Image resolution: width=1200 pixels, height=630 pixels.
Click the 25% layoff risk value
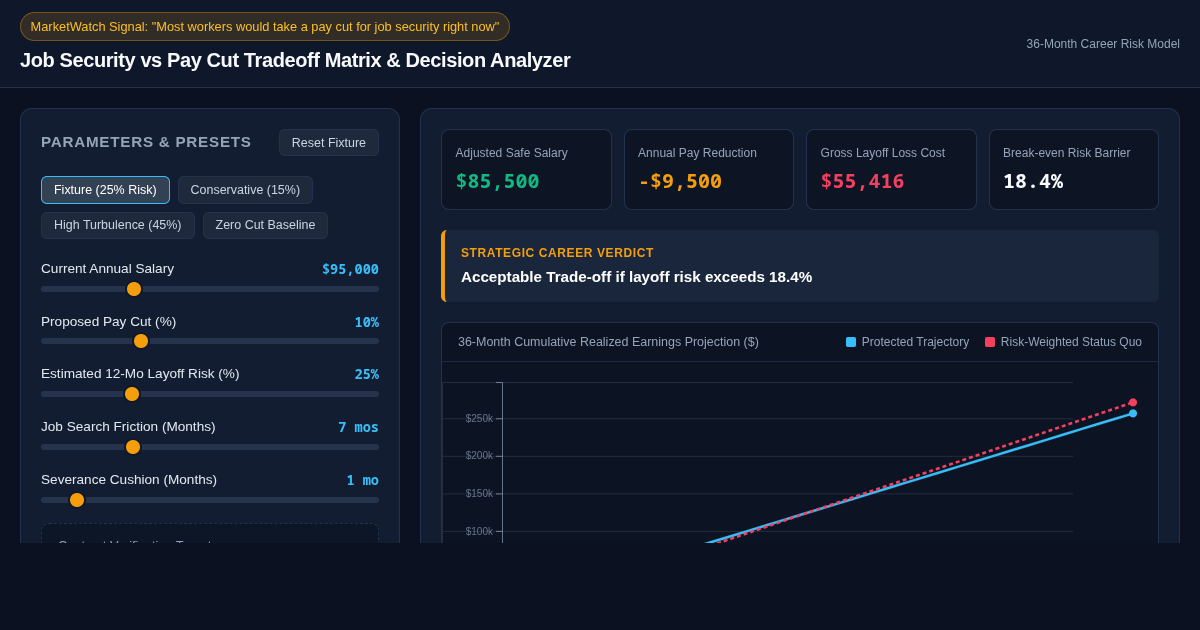click(366, 374)
